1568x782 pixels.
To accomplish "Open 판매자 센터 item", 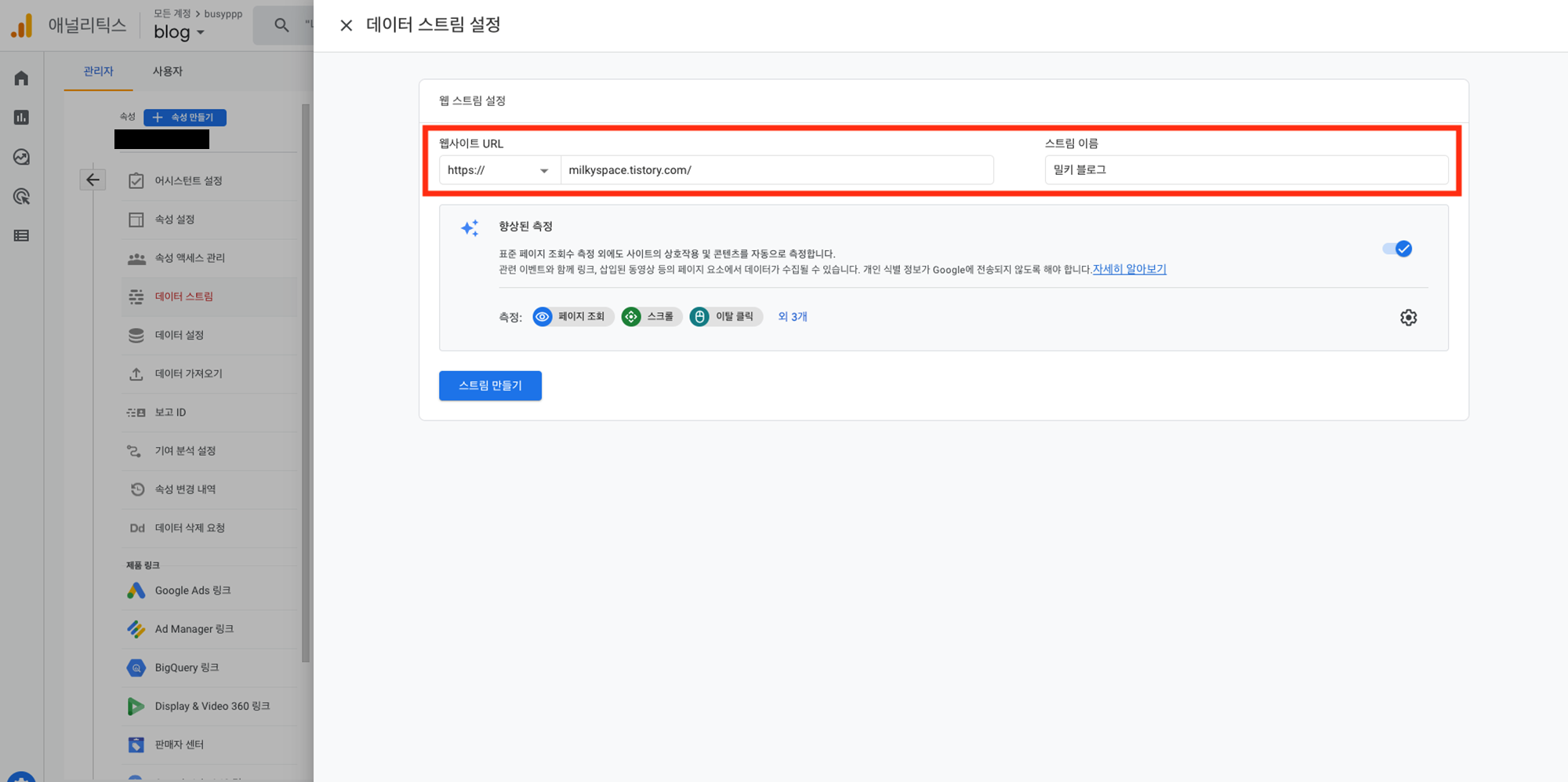I will pos(209,744).
